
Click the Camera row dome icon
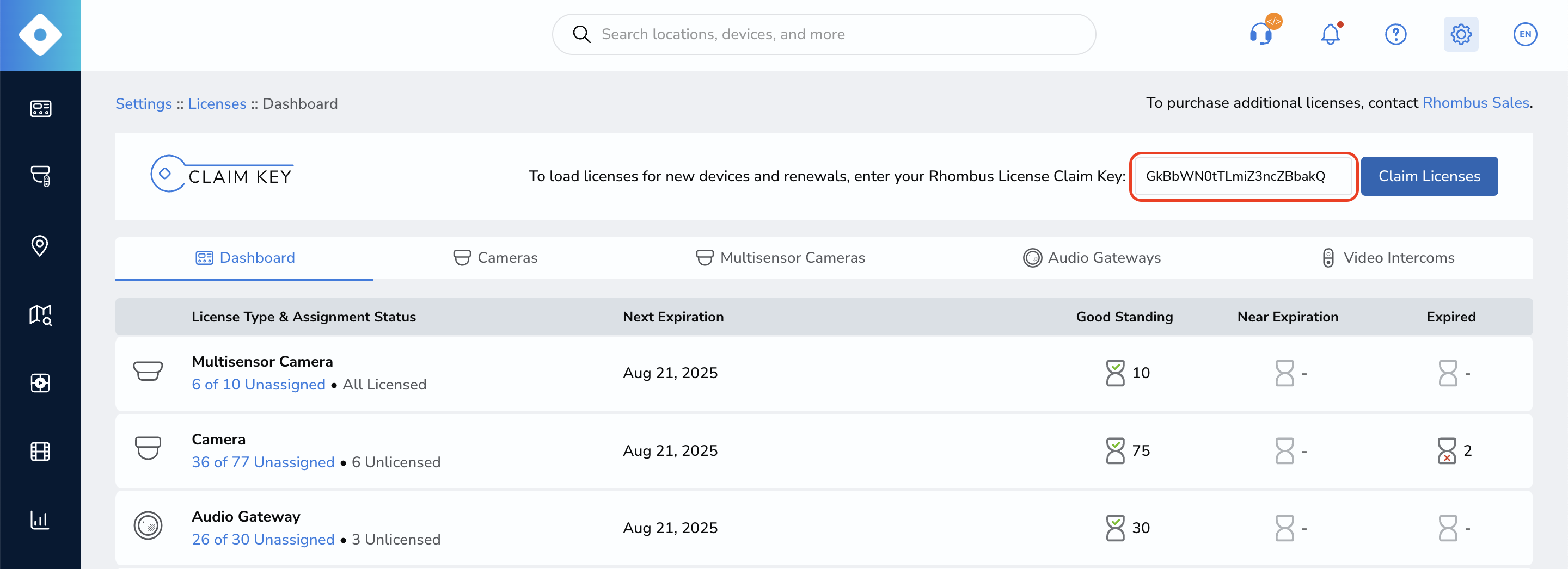click(x=148, y=448)
